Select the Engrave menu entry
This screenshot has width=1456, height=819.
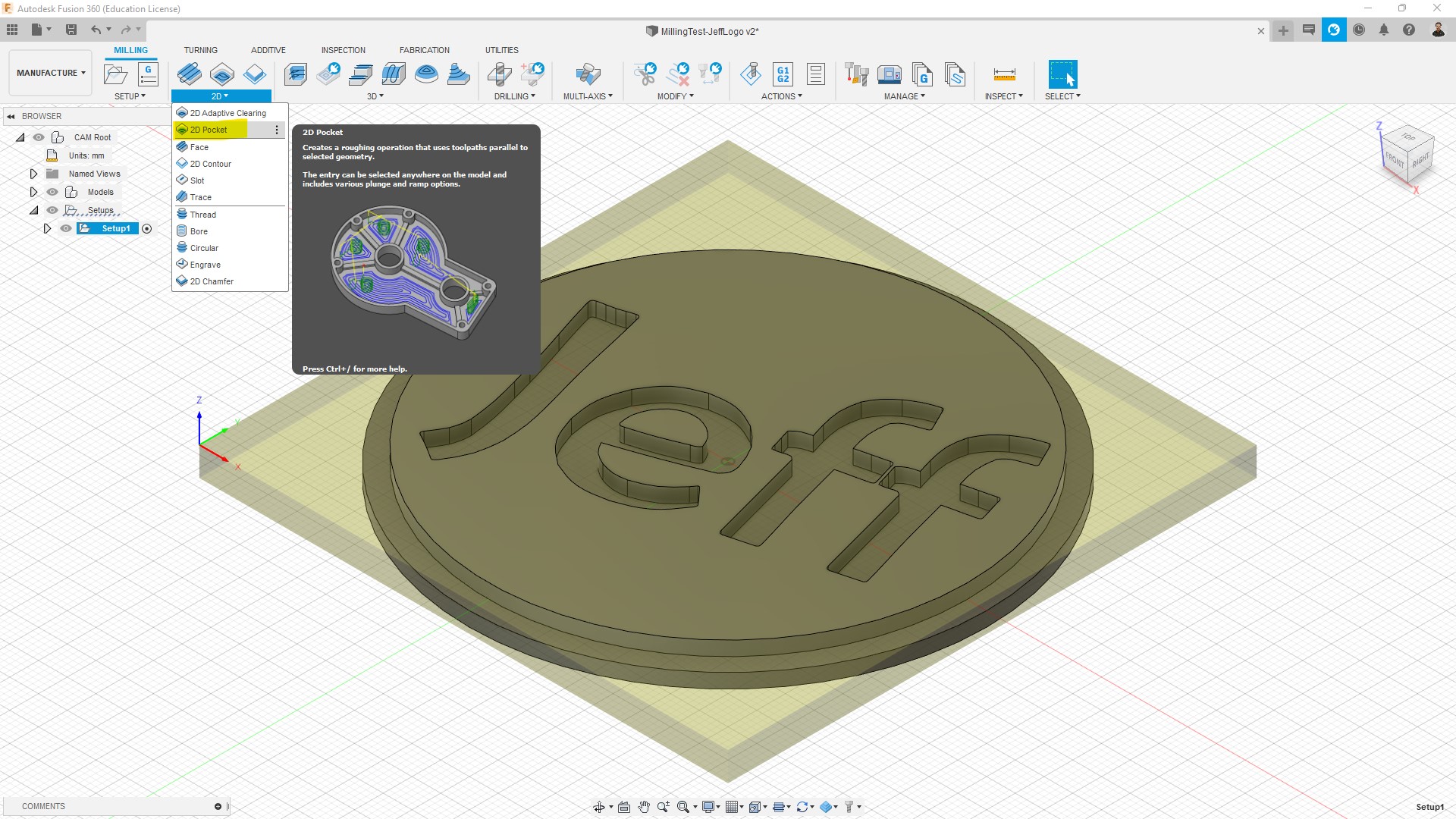click(x=205, y=265)
